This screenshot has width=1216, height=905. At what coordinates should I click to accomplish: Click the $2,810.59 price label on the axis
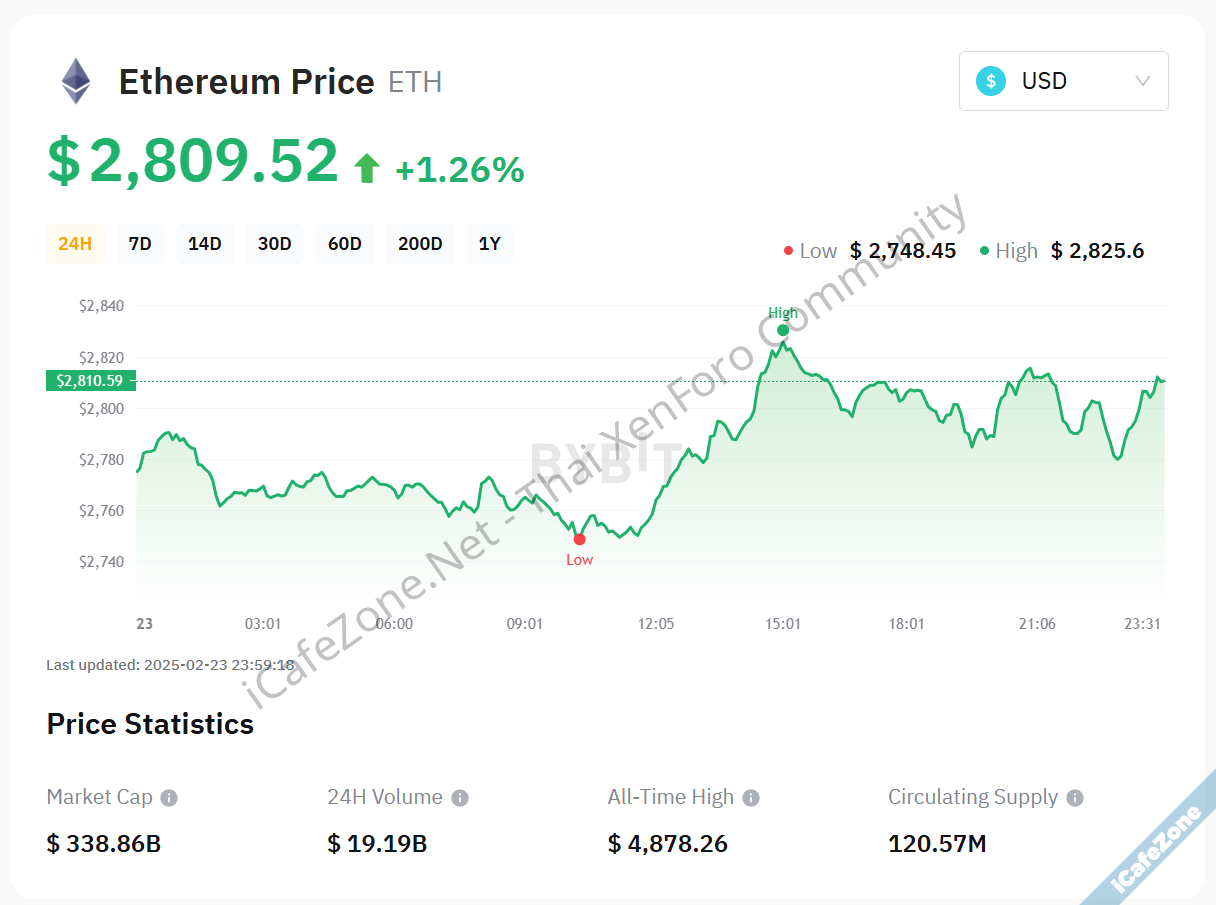tap(91, 380)
